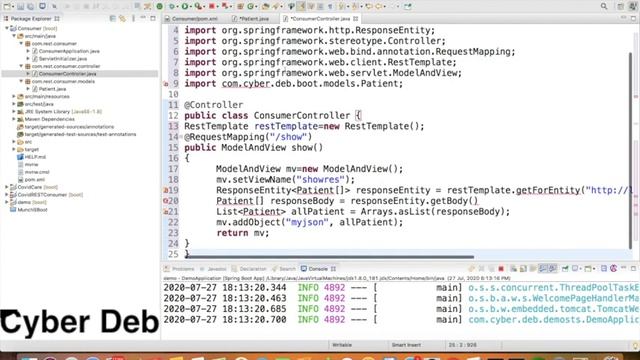Collapse com.rest.consumer.controller package

coord(21,66)
